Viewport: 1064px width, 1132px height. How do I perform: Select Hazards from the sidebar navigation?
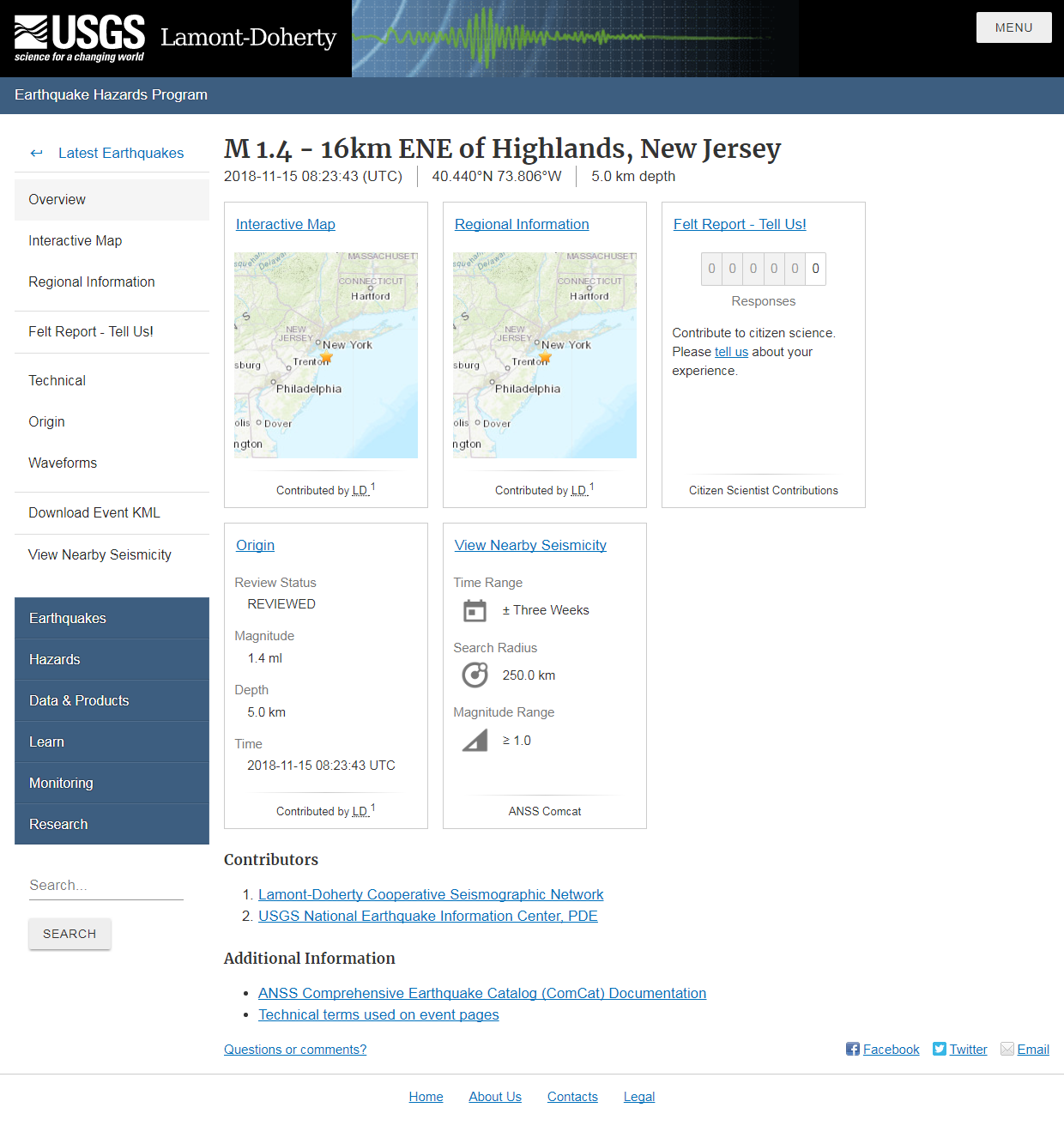coord(54,659)
